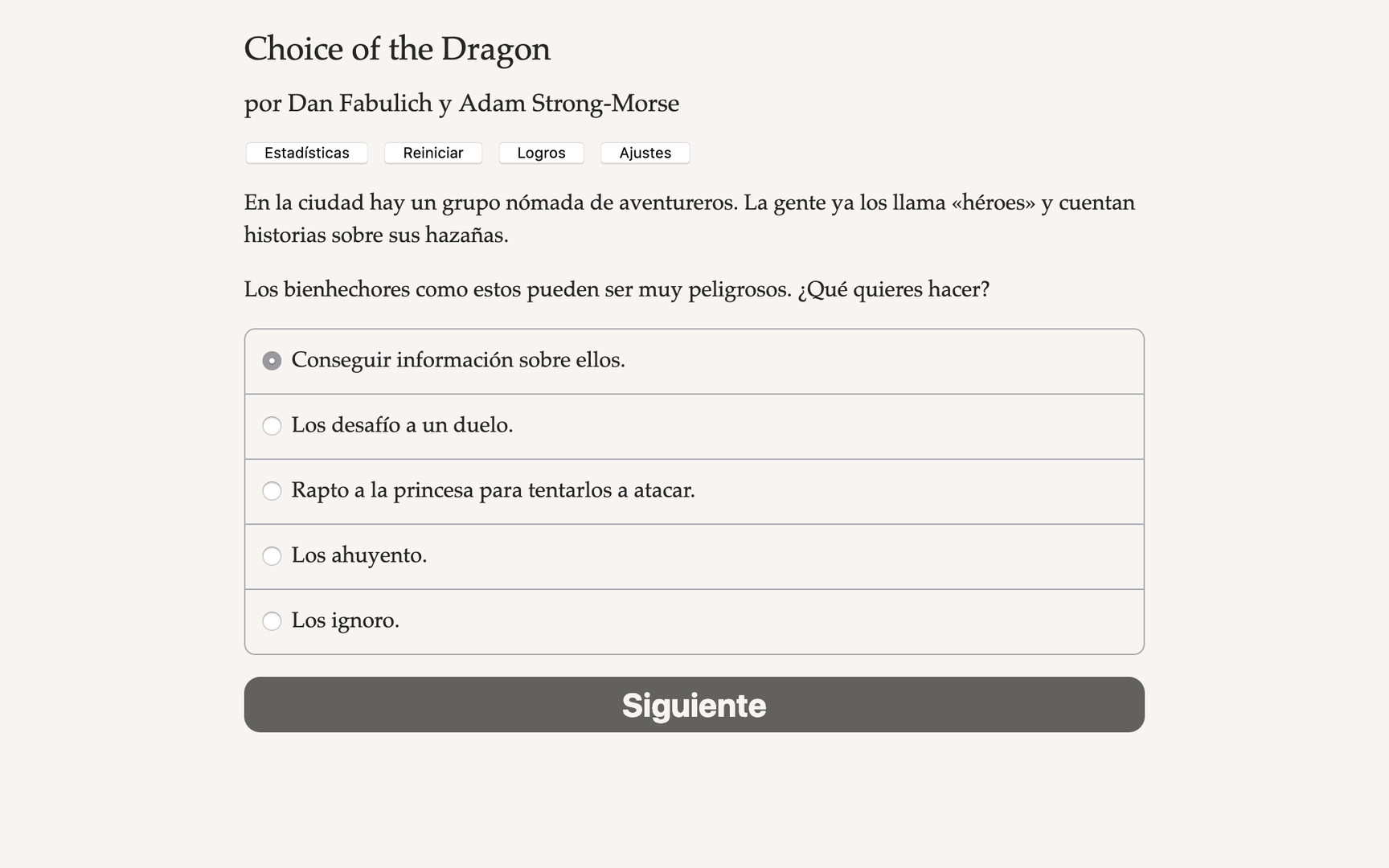The image size is (1389, 868).
Task: Select radio circle for 'Los desafío a un duelo'
Action: 272,426
